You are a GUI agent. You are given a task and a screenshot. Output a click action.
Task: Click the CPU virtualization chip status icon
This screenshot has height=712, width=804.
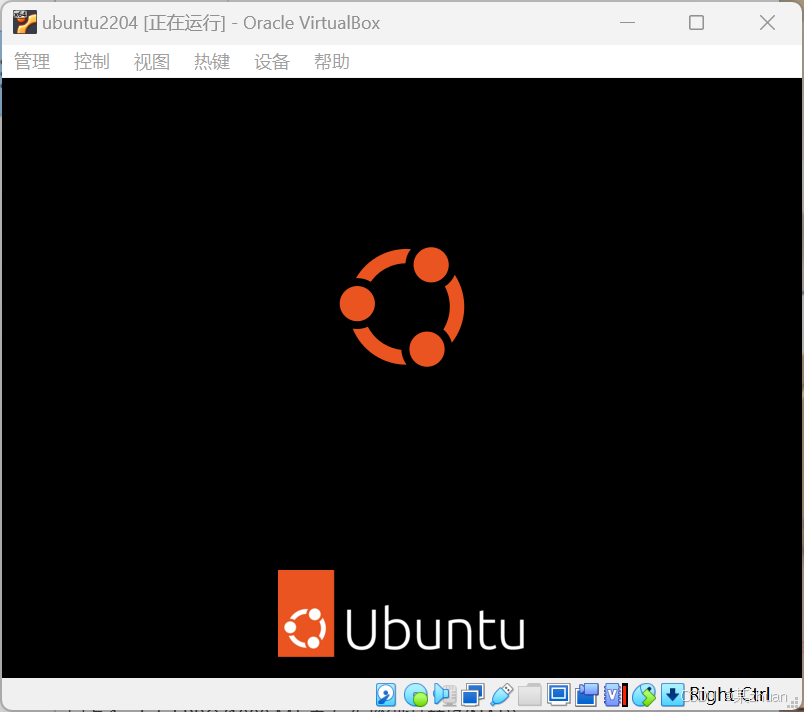coord(616,695)
